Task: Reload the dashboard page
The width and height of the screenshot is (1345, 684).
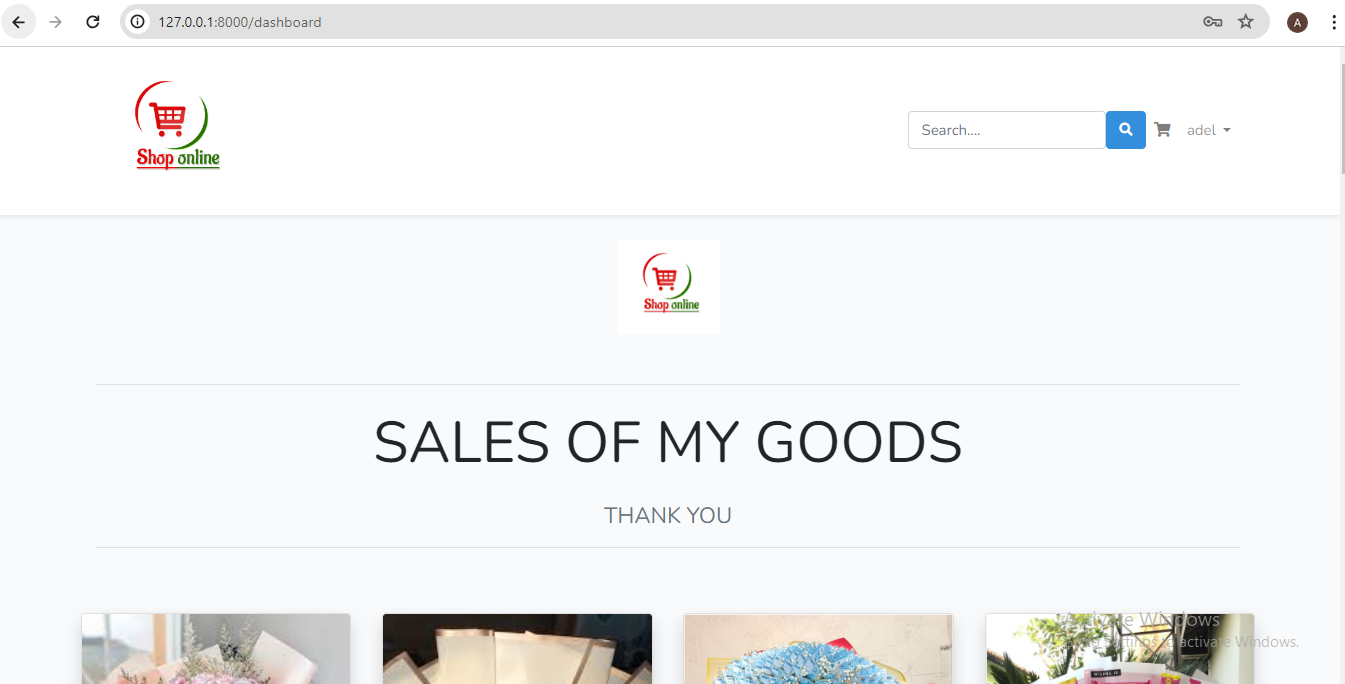Action: 93,22
